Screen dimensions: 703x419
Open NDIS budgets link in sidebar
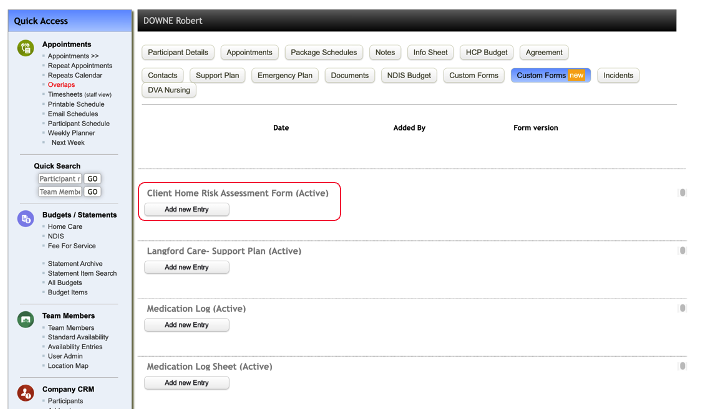pyautogui.click(x=56, y=236)
